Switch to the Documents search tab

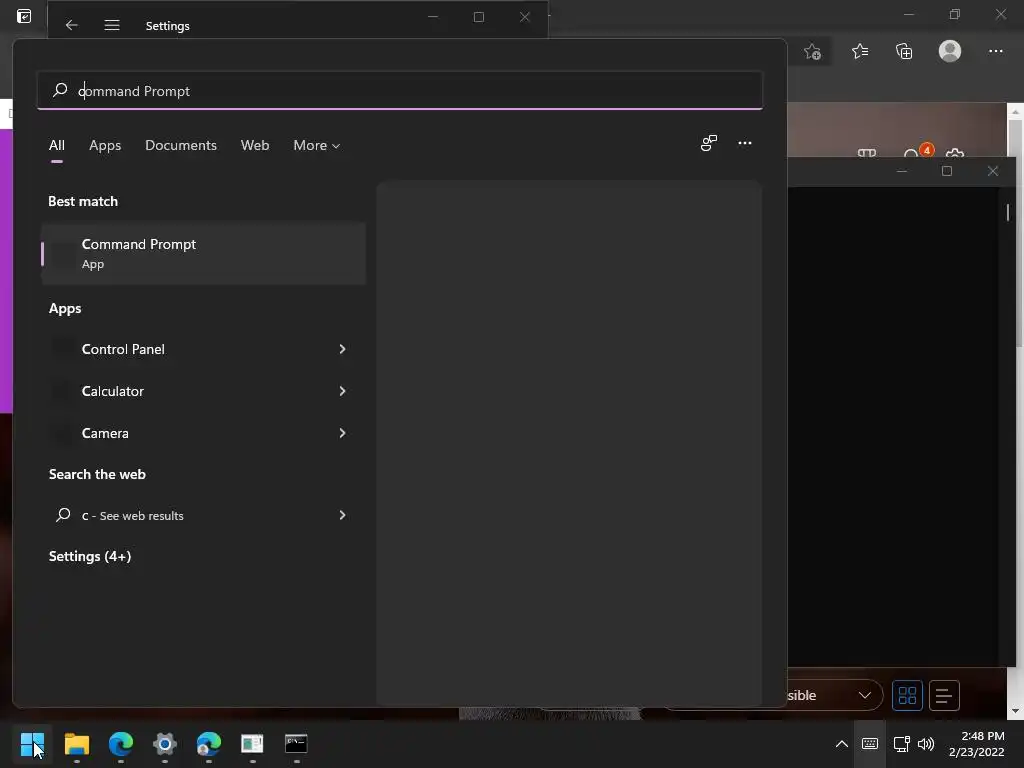(181, 146)
